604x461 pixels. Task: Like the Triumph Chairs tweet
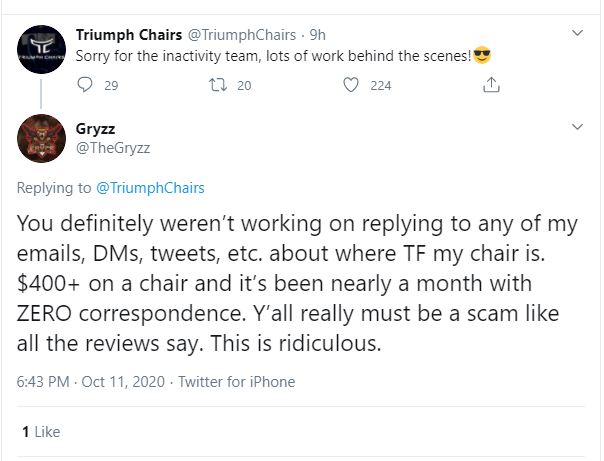pyautogui.click(x=351, y=85)
